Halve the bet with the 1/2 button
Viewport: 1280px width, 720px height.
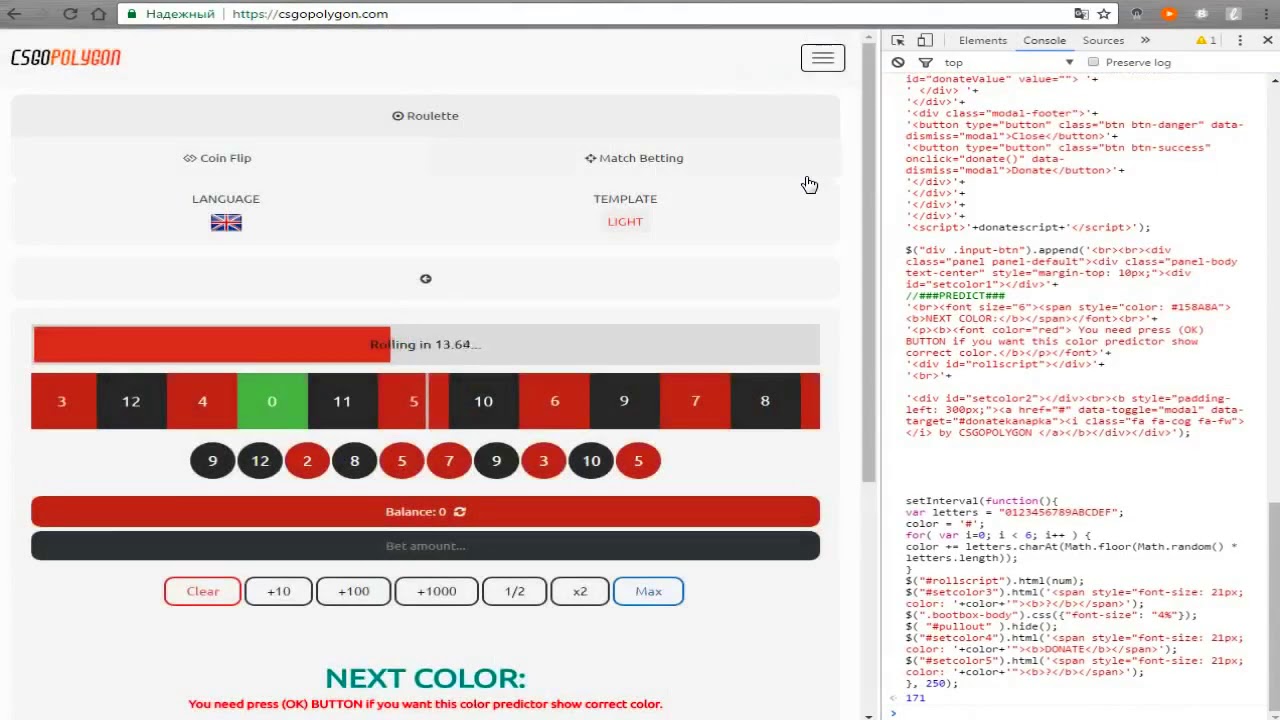515,591
